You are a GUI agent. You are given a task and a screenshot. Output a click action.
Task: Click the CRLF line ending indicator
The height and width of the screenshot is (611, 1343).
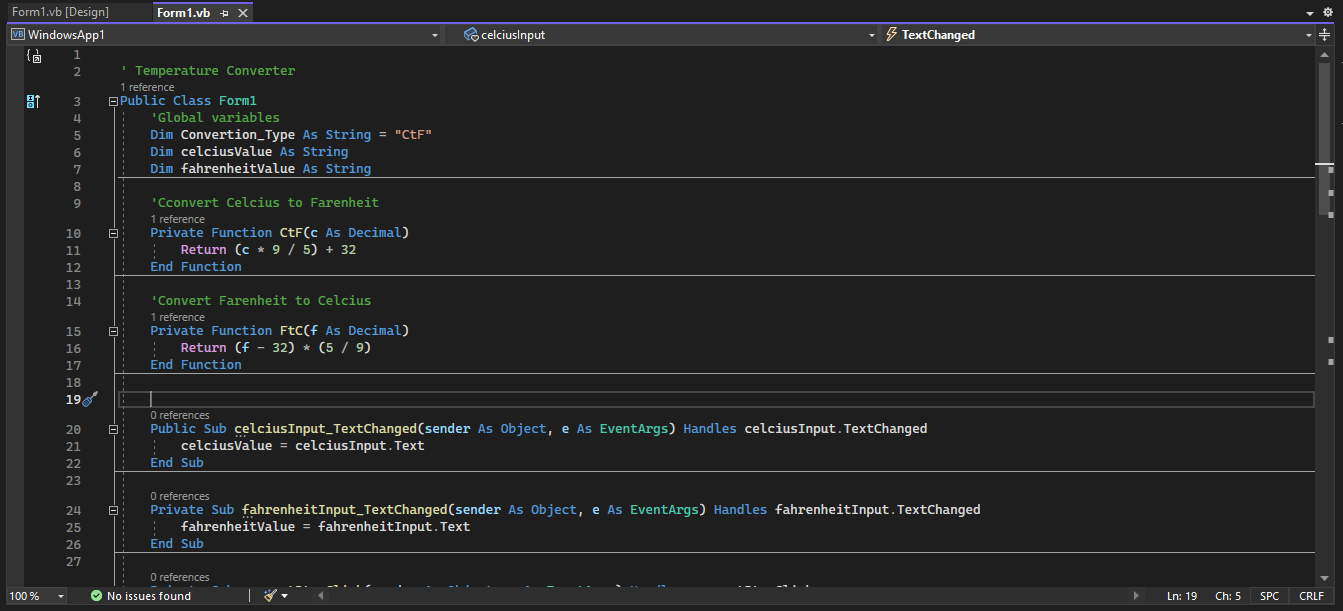tap(1311, 596)
